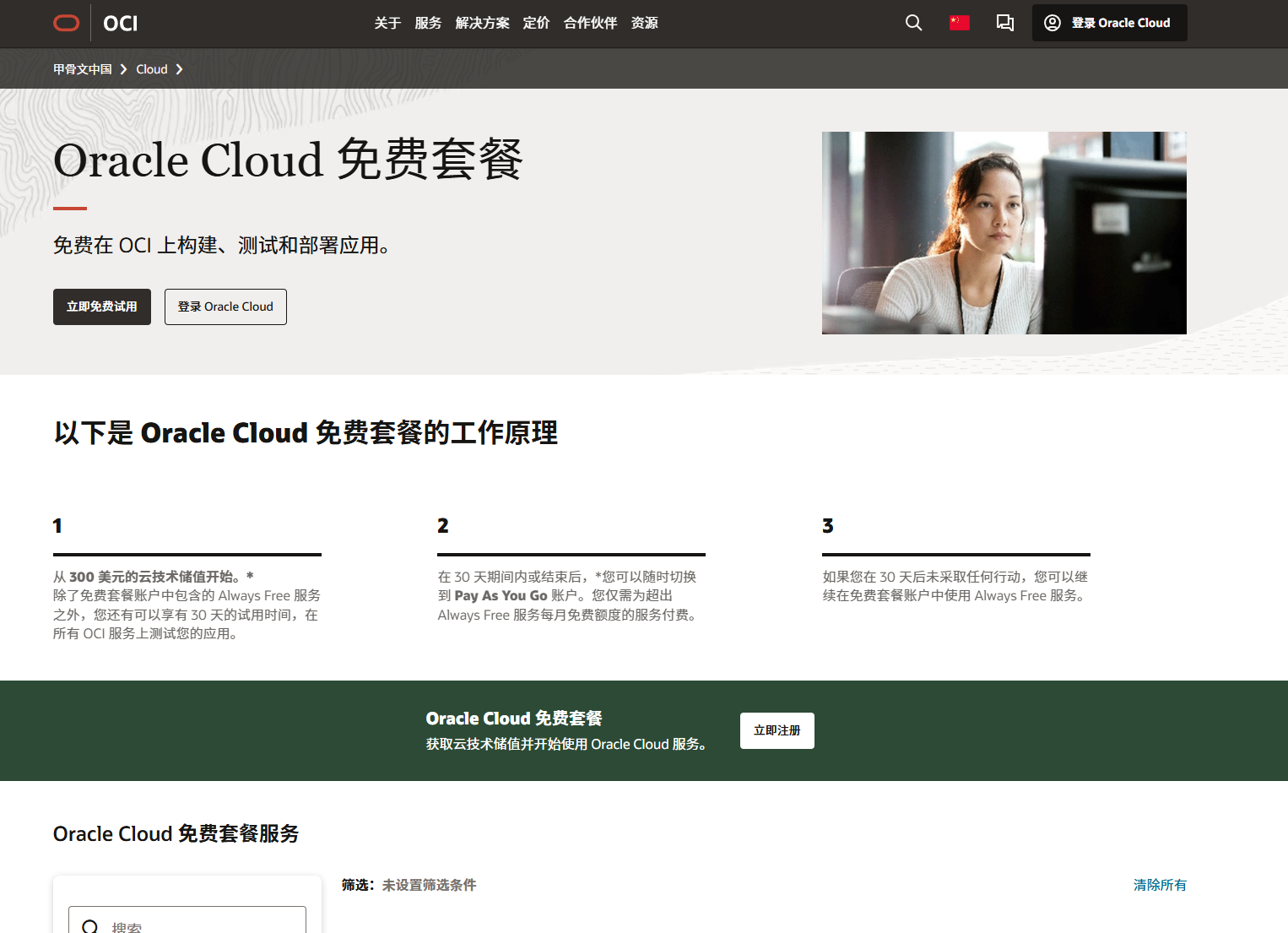Open the 关于 menu
The height and width of the screenshot is (933, 1288).
387,23
